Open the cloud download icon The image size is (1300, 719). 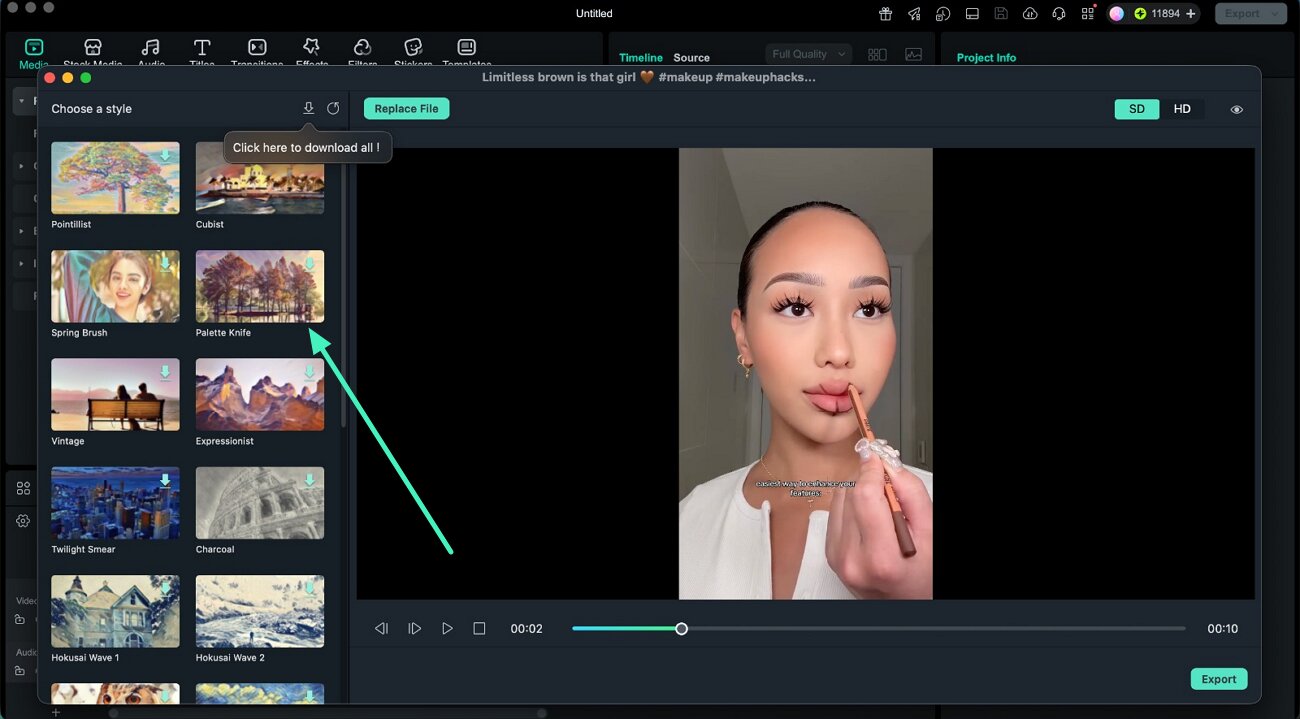coord(1030,14)
